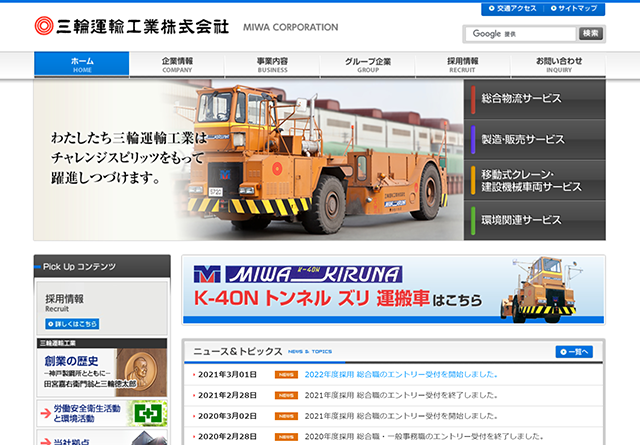Screen dimensions: 640x445
Task: Open the 企業情報 COMPANY menu
Action: click(x=177, y=65)
